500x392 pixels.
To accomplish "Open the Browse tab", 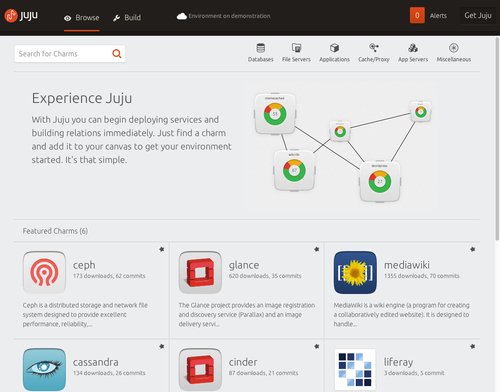I will 82,18.
